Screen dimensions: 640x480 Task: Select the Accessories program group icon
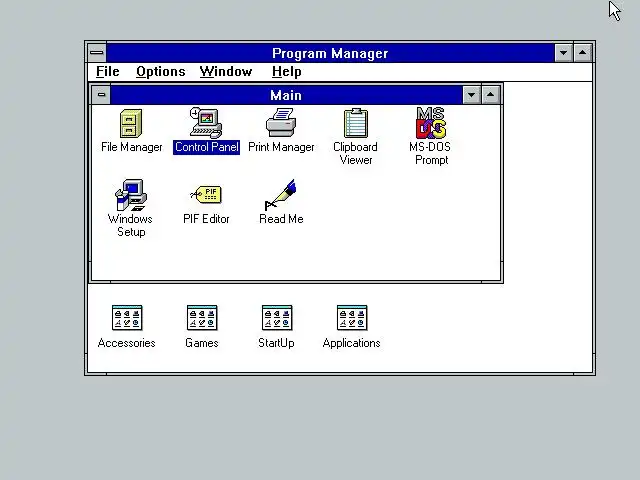pos(127,318)
